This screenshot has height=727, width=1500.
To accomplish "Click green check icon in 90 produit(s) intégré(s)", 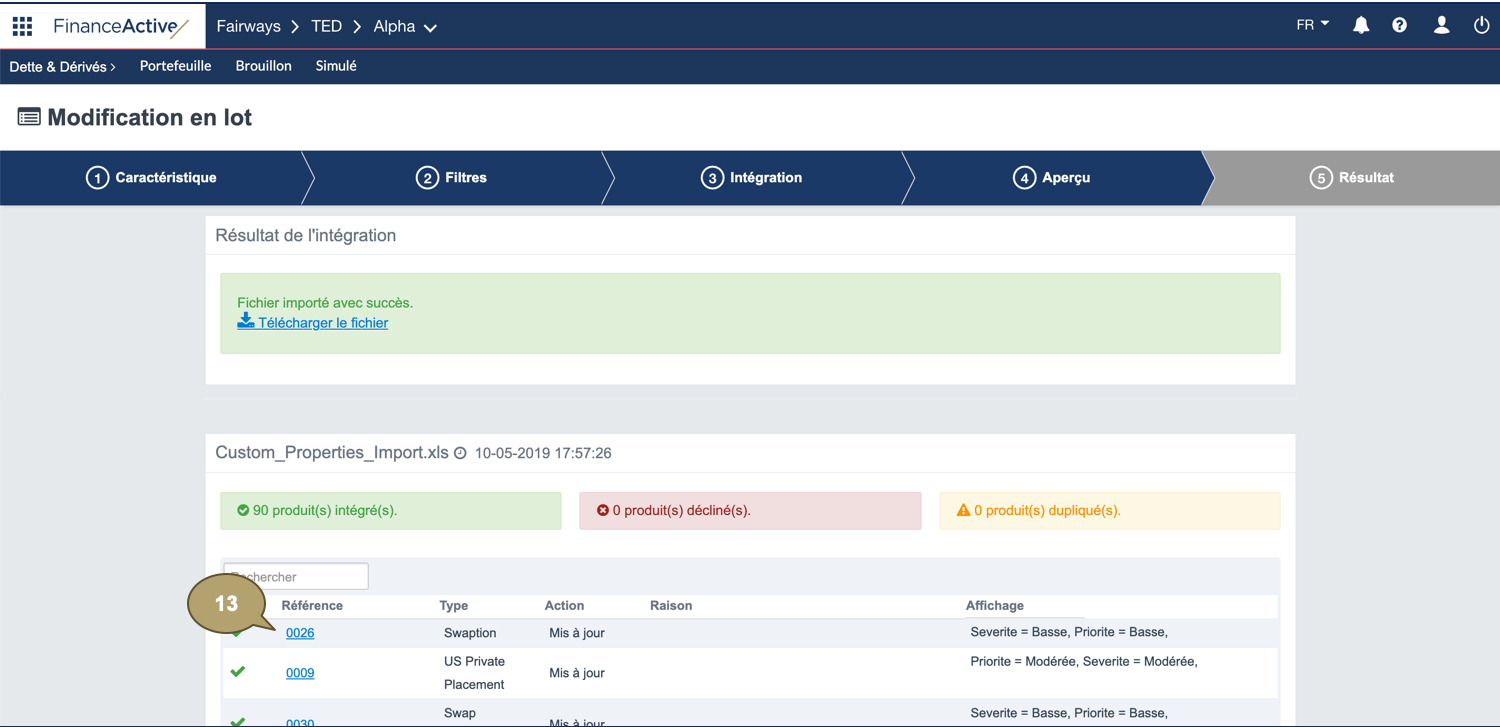I will [x=243, y=510].
